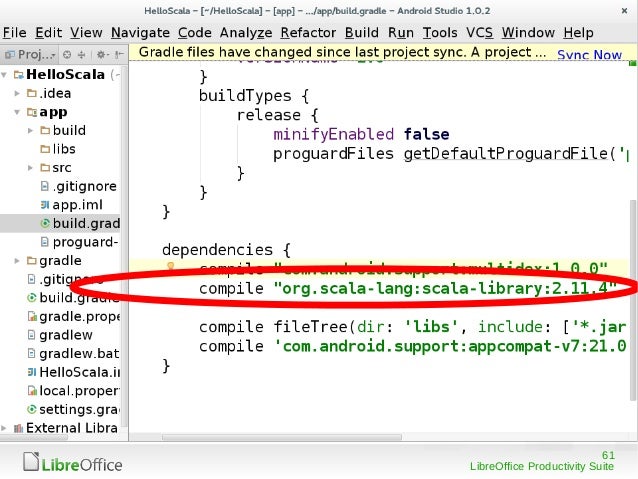Select the libs folder in project tree
Image resolution: width=638 pixels, height=479 pixels.
[64, 149]
